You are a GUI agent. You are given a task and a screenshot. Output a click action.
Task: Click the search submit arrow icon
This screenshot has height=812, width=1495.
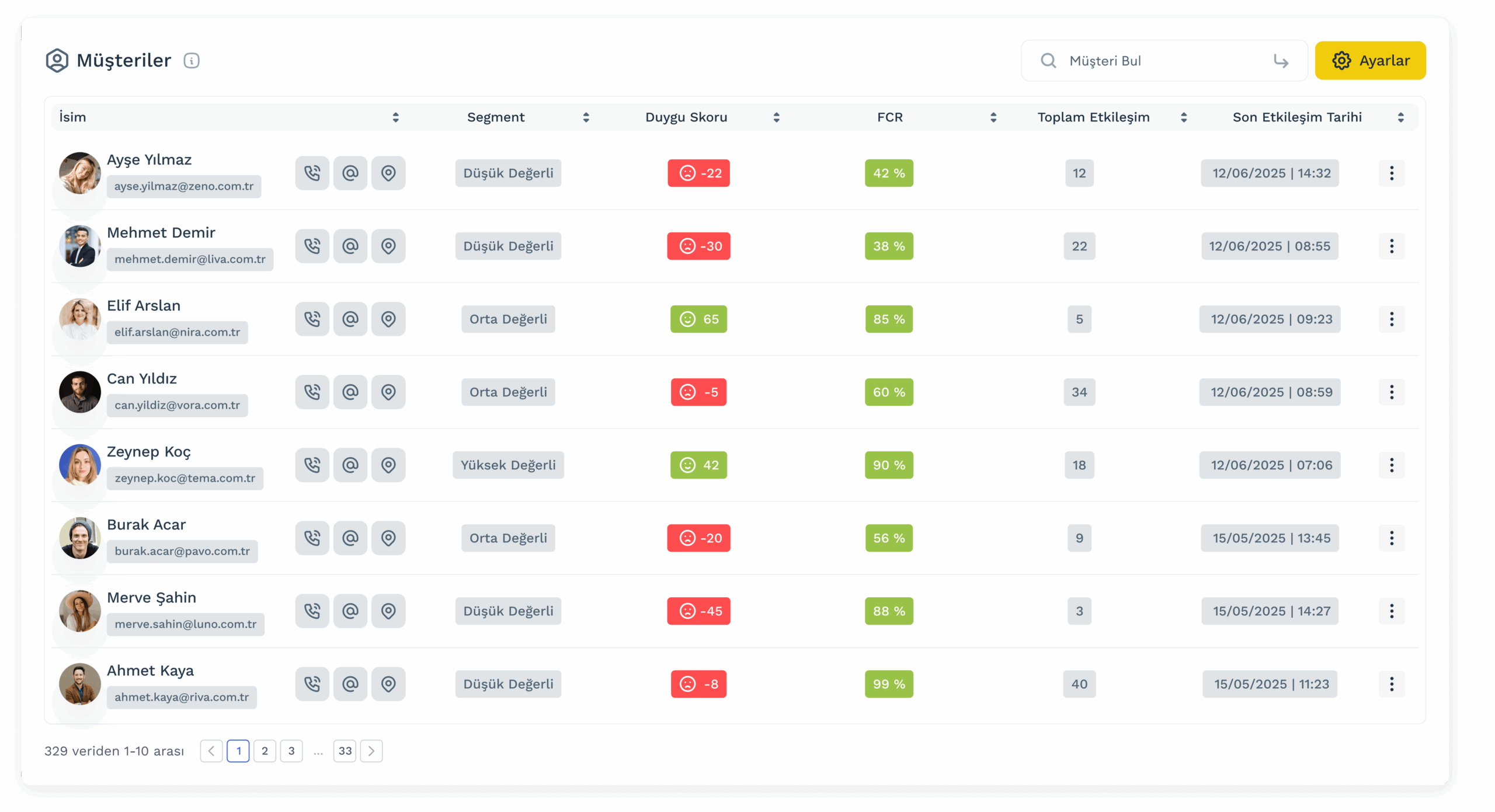pyautogui.click(x=1281, y=61)
